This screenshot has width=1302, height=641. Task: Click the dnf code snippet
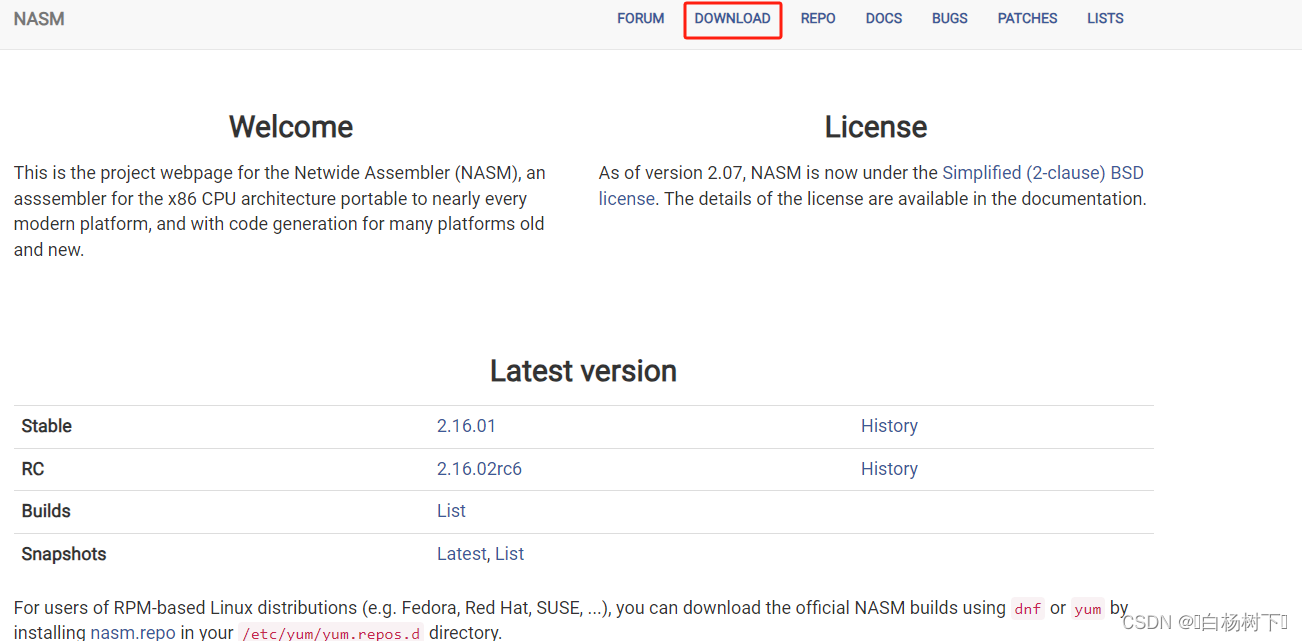(1027, 608)
